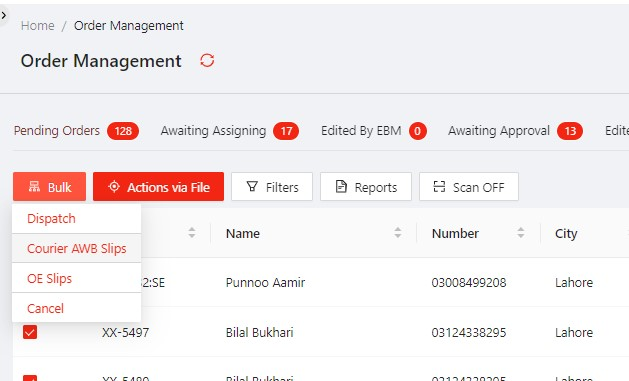The width and height of the screenshot is (629, 381).
Task: Sort by Name column arrows
Action: [398, 233]
